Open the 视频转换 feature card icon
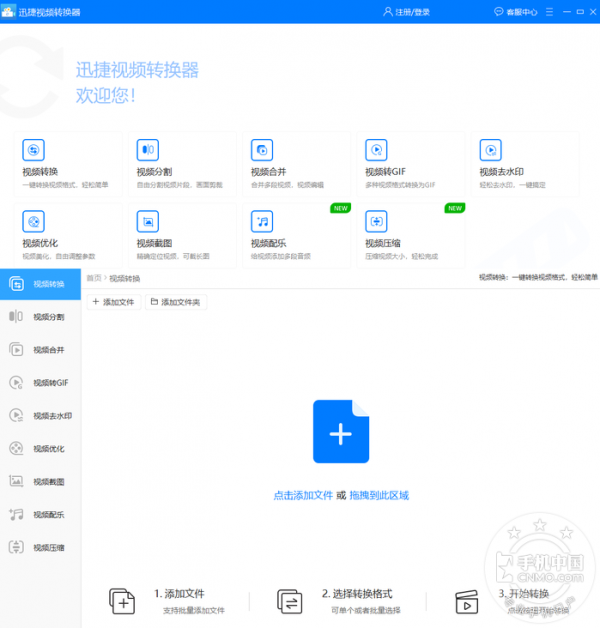The image size is (600, 628). pyautogui.click(x=33, y=150)
